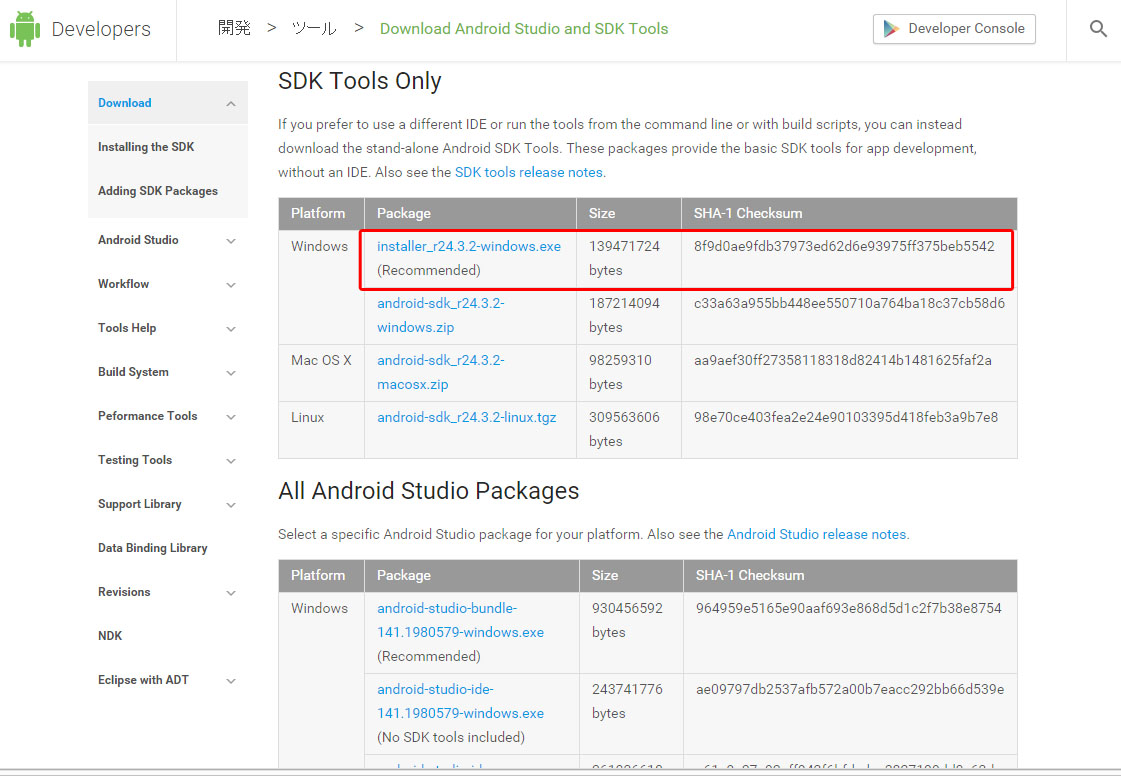Download android-studio-bundle-141.1980579-windows.exe

pyautogui.click(x=460, y=620)
